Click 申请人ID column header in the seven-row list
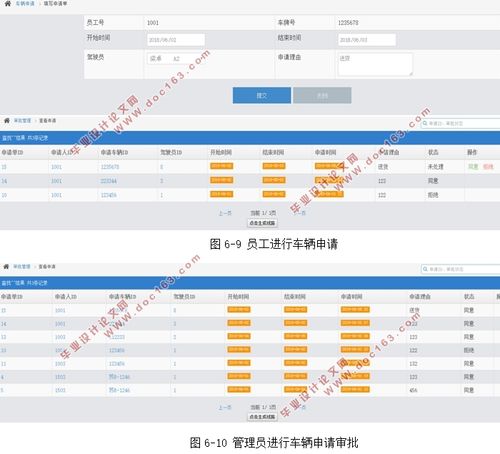Image resolution: width=500 pixels, height=454 pixels. (66, 296)
